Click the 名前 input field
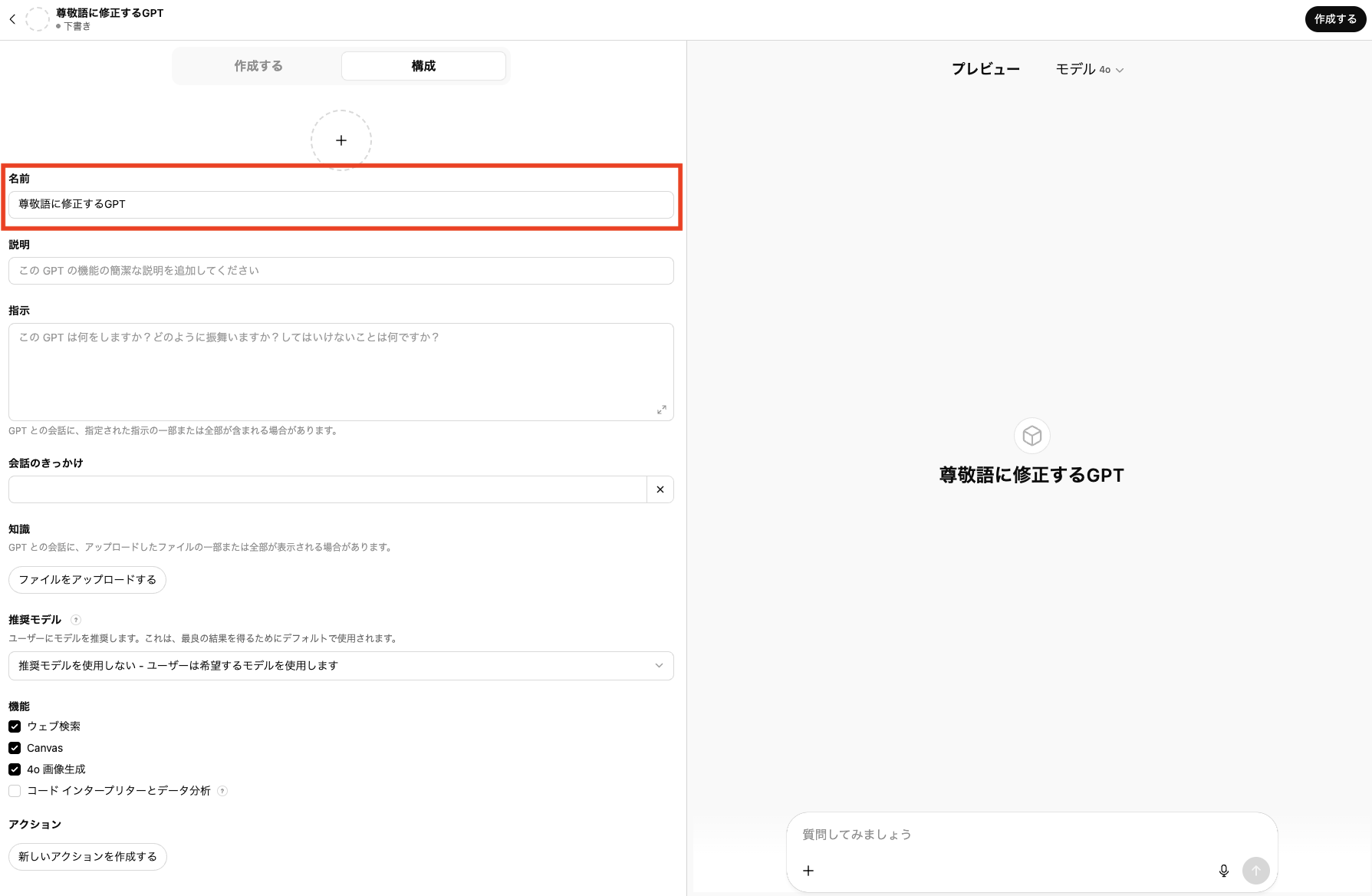Image resolution: width=1372 pixels, height=896 pixels. (x=341, y=205)
